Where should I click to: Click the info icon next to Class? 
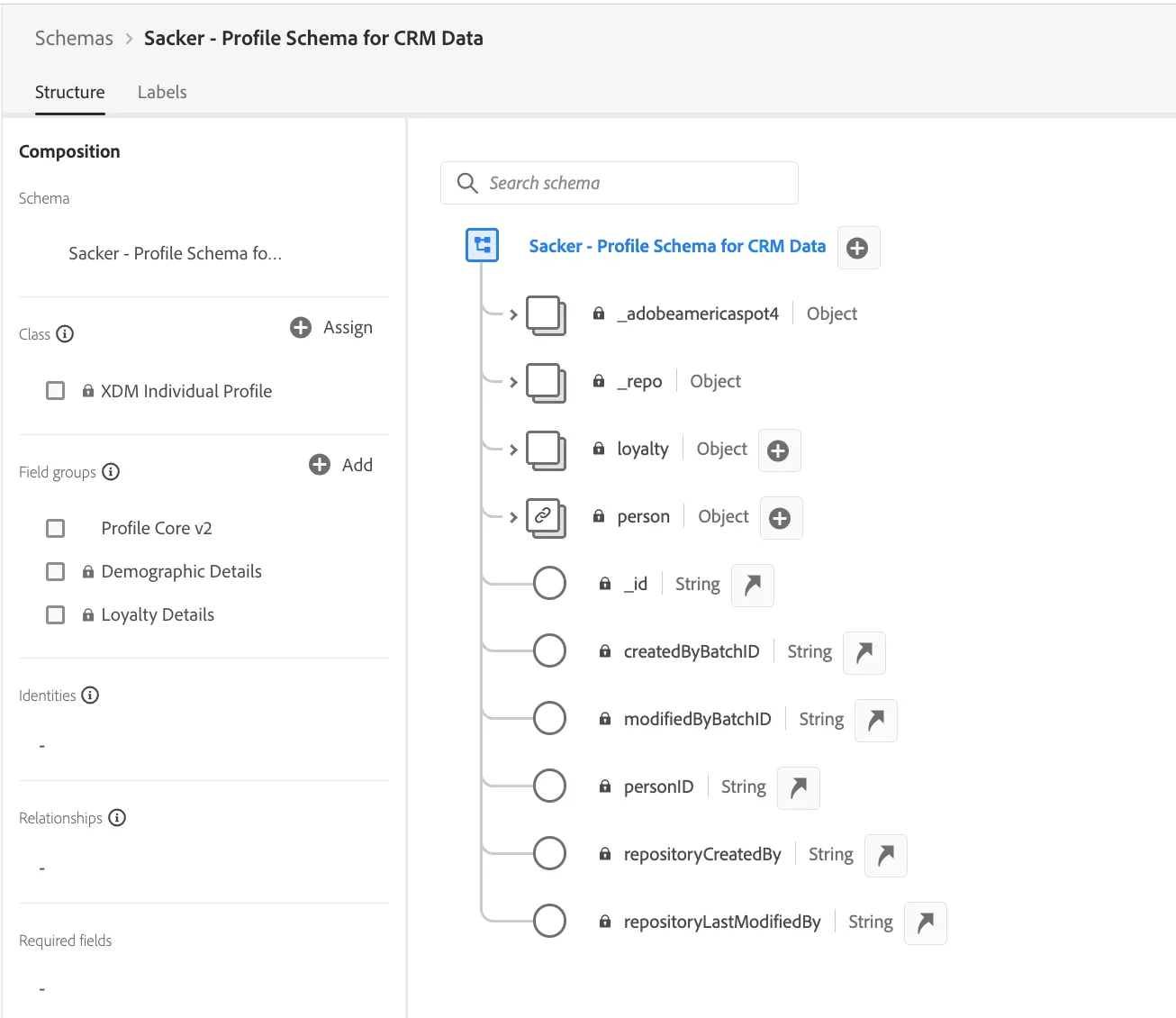(65, 334)
